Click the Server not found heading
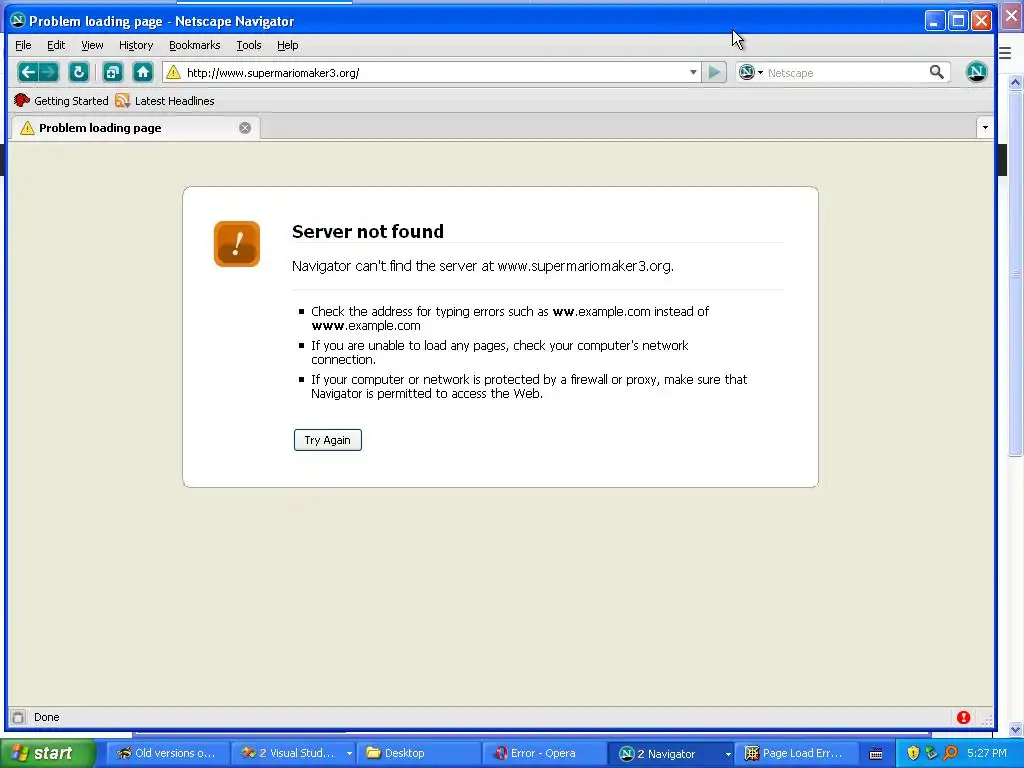The height and width of the screenshot is (768, 1024). 368,231
